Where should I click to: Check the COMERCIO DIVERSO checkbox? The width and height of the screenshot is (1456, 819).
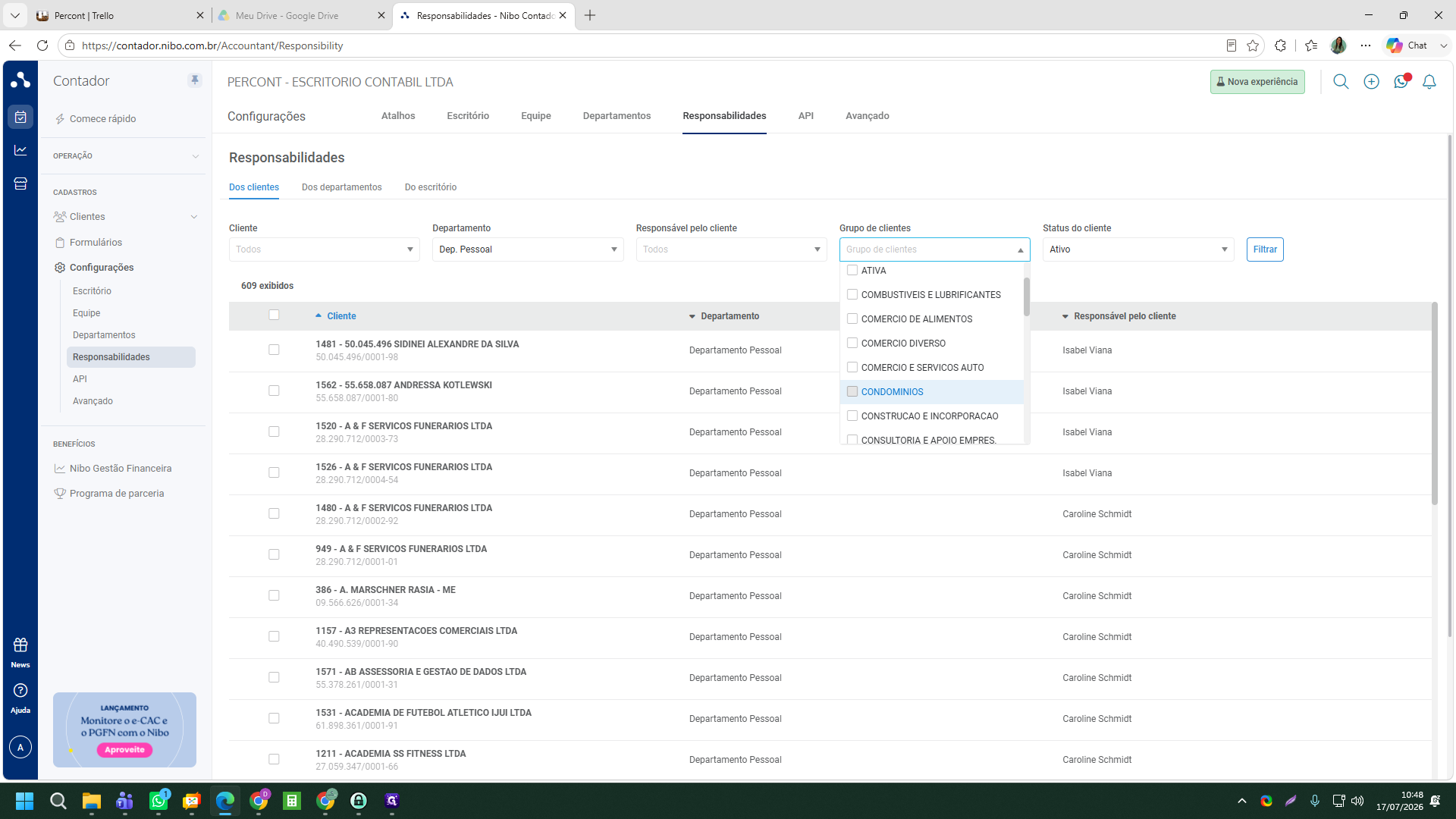click(852, 343)
